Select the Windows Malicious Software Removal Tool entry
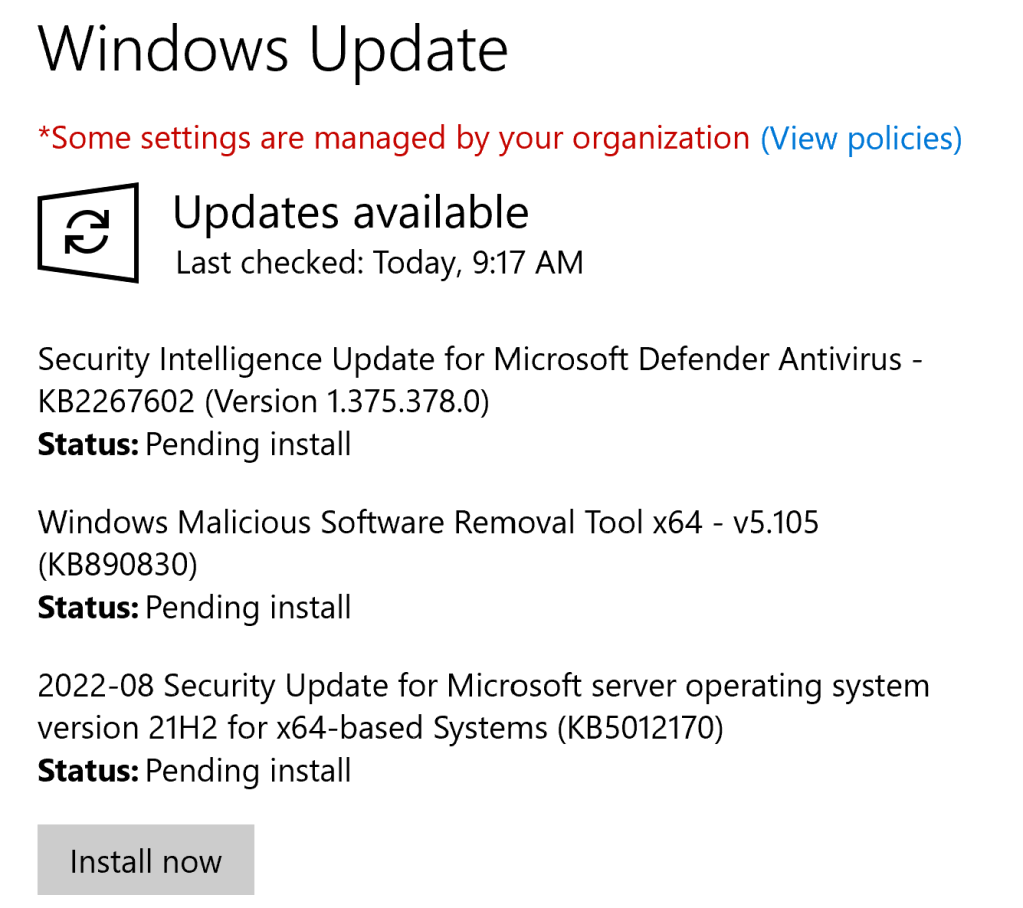Screen dimensions: 1023x908 (370, 522)
